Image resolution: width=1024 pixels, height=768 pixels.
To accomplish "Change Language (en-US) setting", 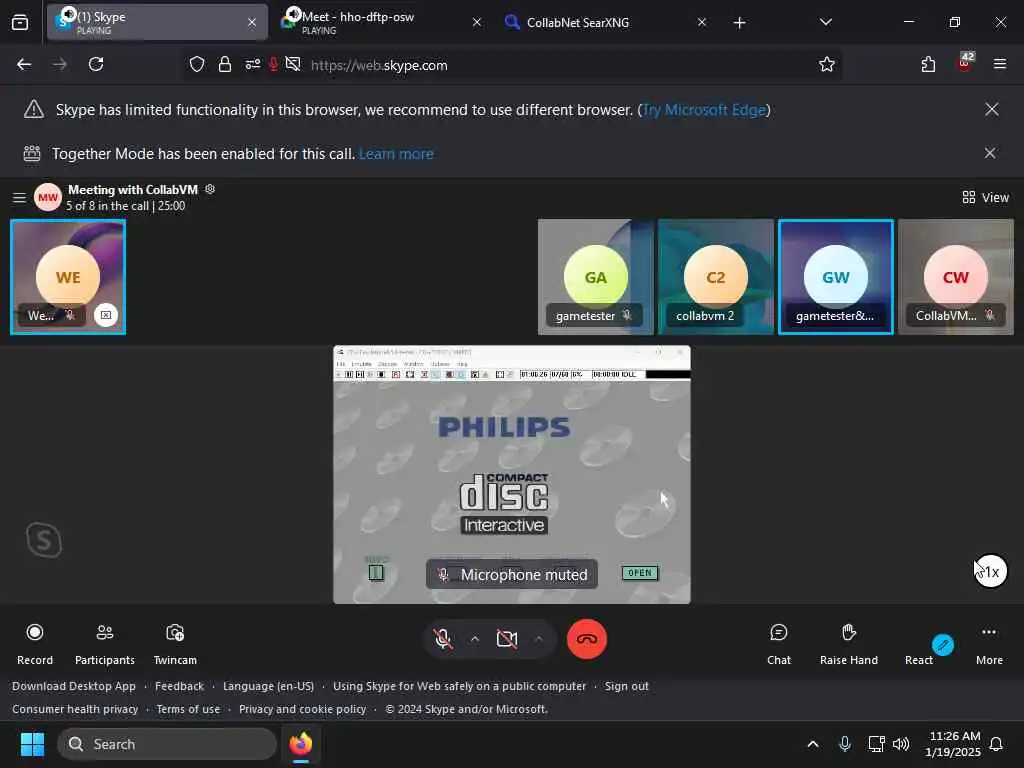I will coord(268,686).
